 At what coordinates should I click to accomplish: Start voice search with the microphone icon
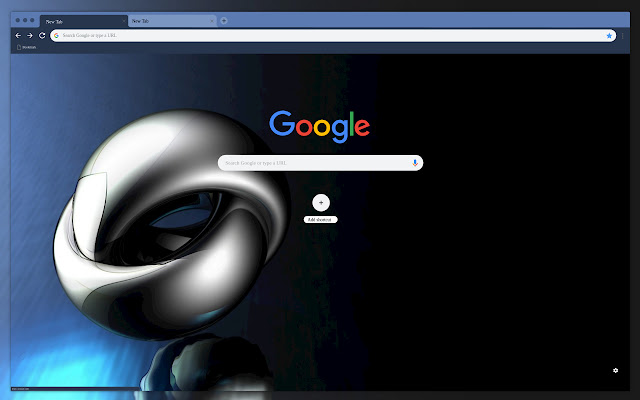(x=415, y=163)
